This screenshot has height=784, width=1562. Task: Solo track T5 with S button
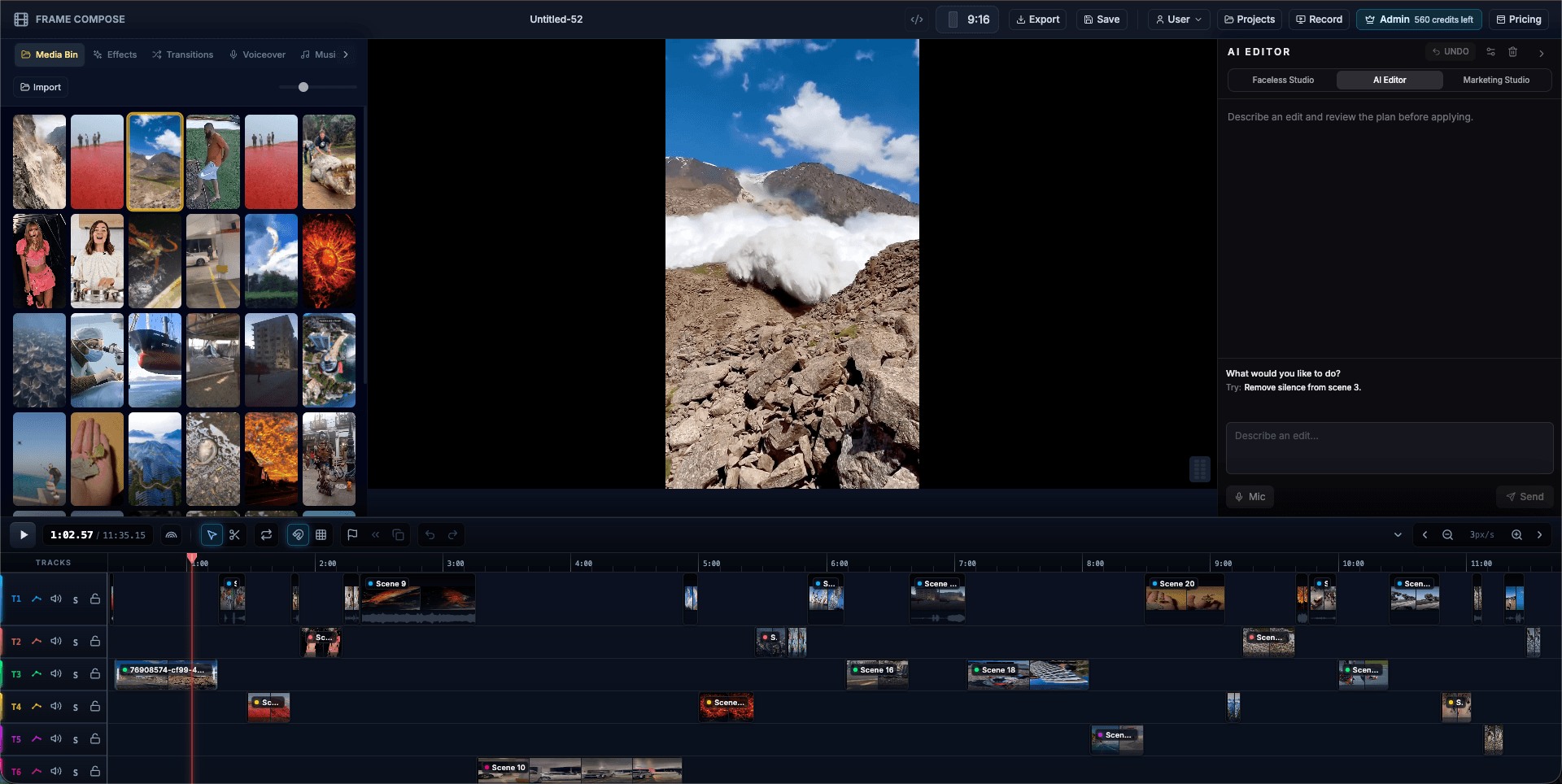point(76,740)
